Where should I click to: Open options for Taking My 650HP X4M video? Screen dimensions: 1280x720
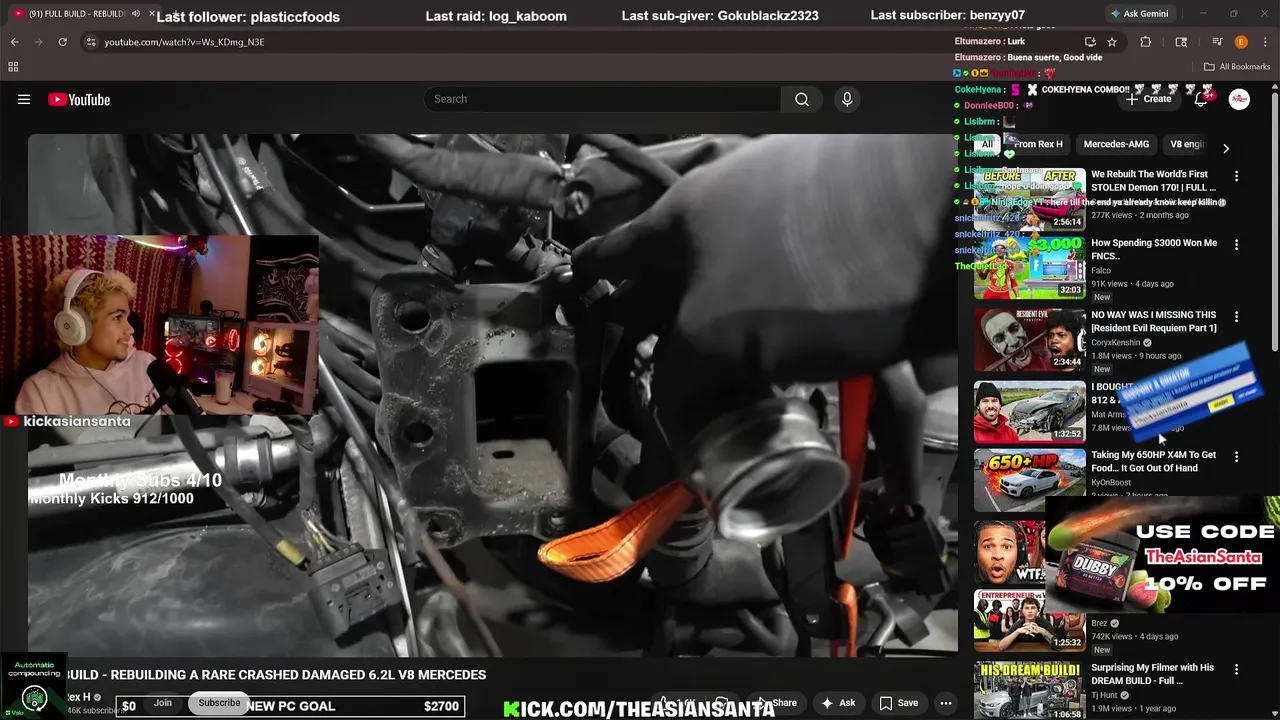(x=1236, y=457)
